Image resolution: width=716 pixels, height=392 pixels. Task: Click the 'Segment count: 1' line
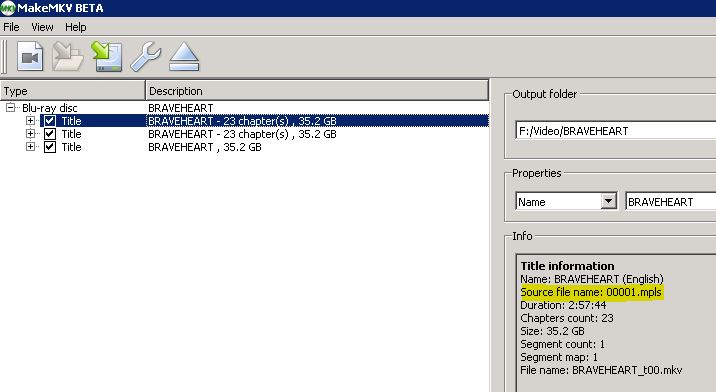click(x=563, y=344)
